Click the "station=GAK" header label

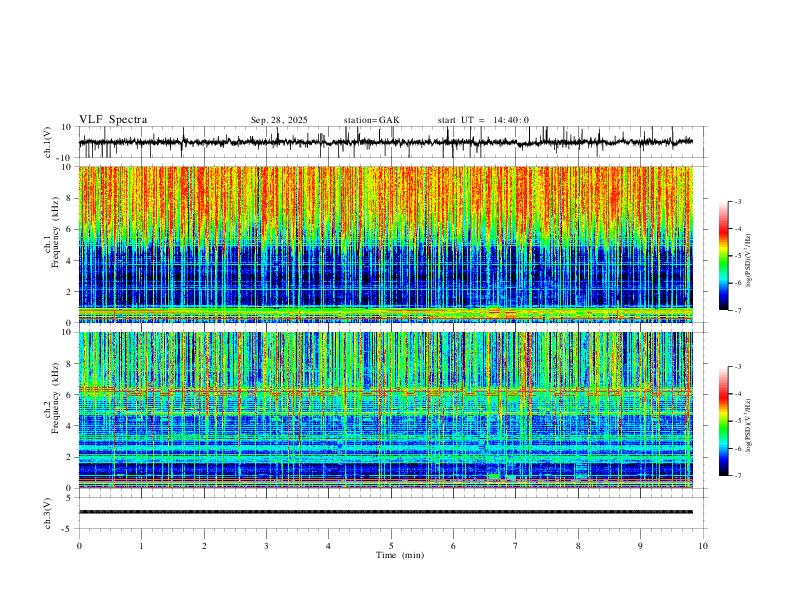tap(371, 120)
